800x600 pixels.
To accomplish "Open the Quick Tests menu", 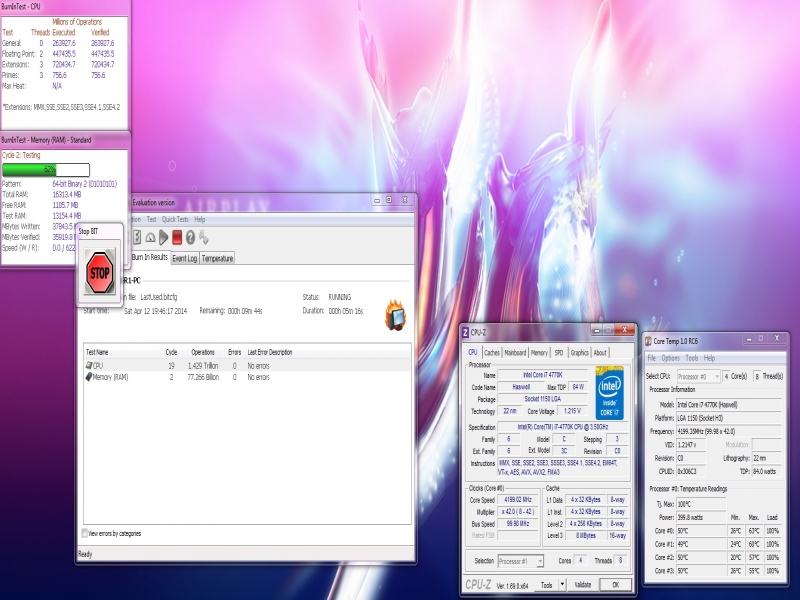I will (x=175, y=219).
